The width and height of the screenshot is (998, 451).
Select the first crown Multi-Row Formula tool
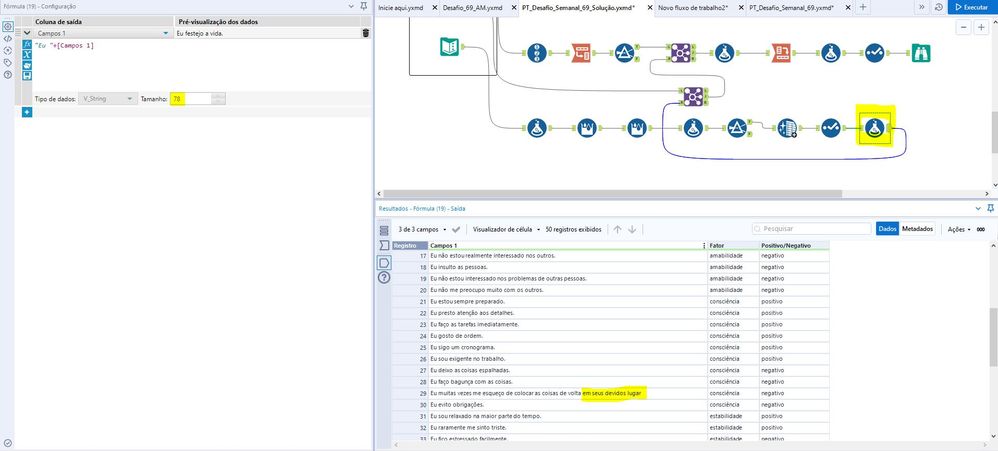pyautogui.click(x=587, y=128)
